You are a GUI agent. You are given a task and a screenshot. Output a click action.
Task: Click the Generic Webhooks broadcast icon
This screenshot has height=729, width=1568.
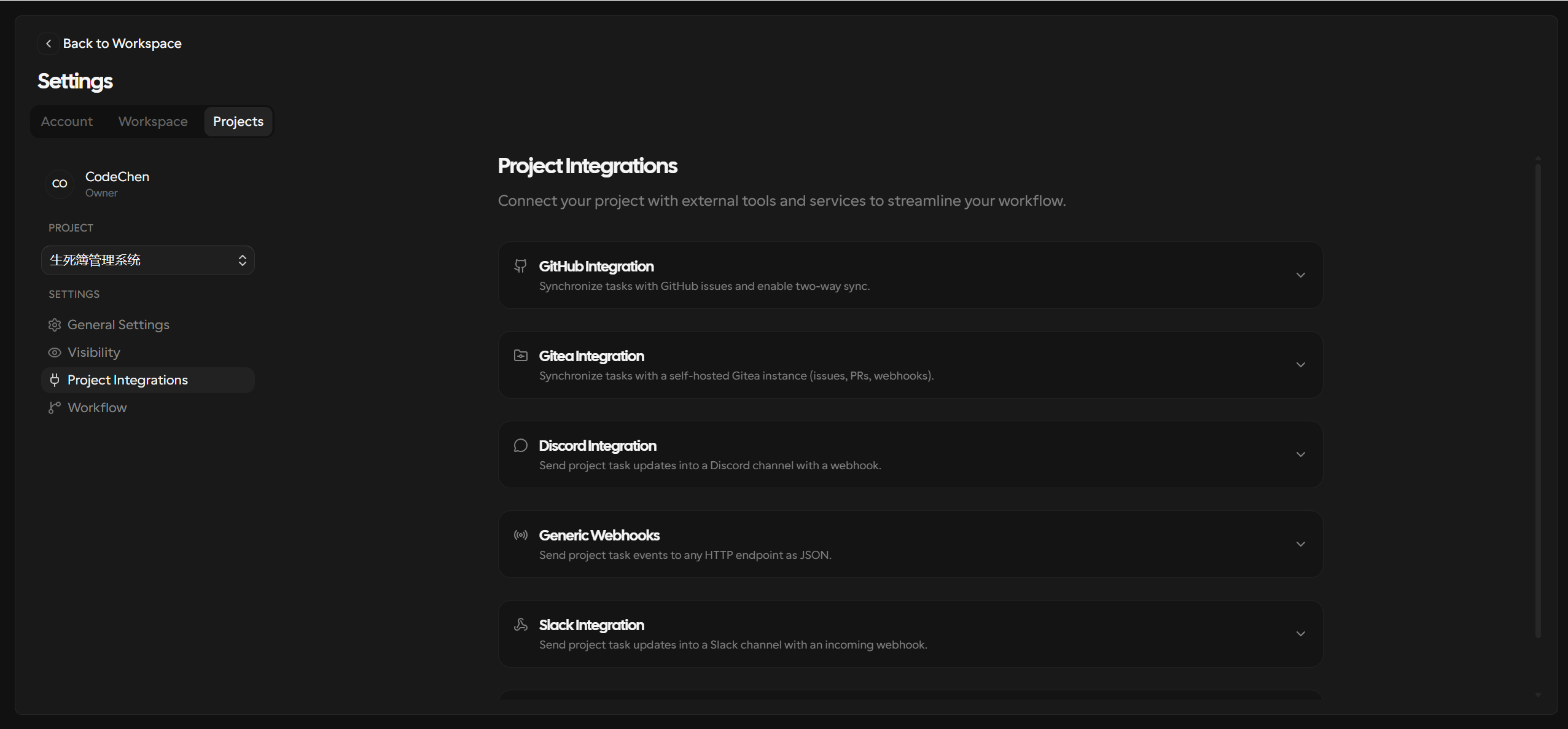[520, 535]
